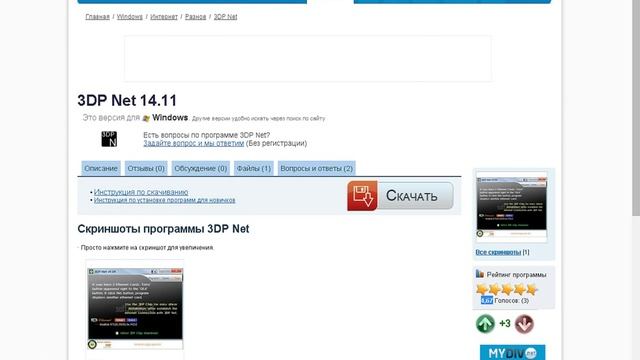Open the Вопросы и ответы (2) tab

click(316, 168)
